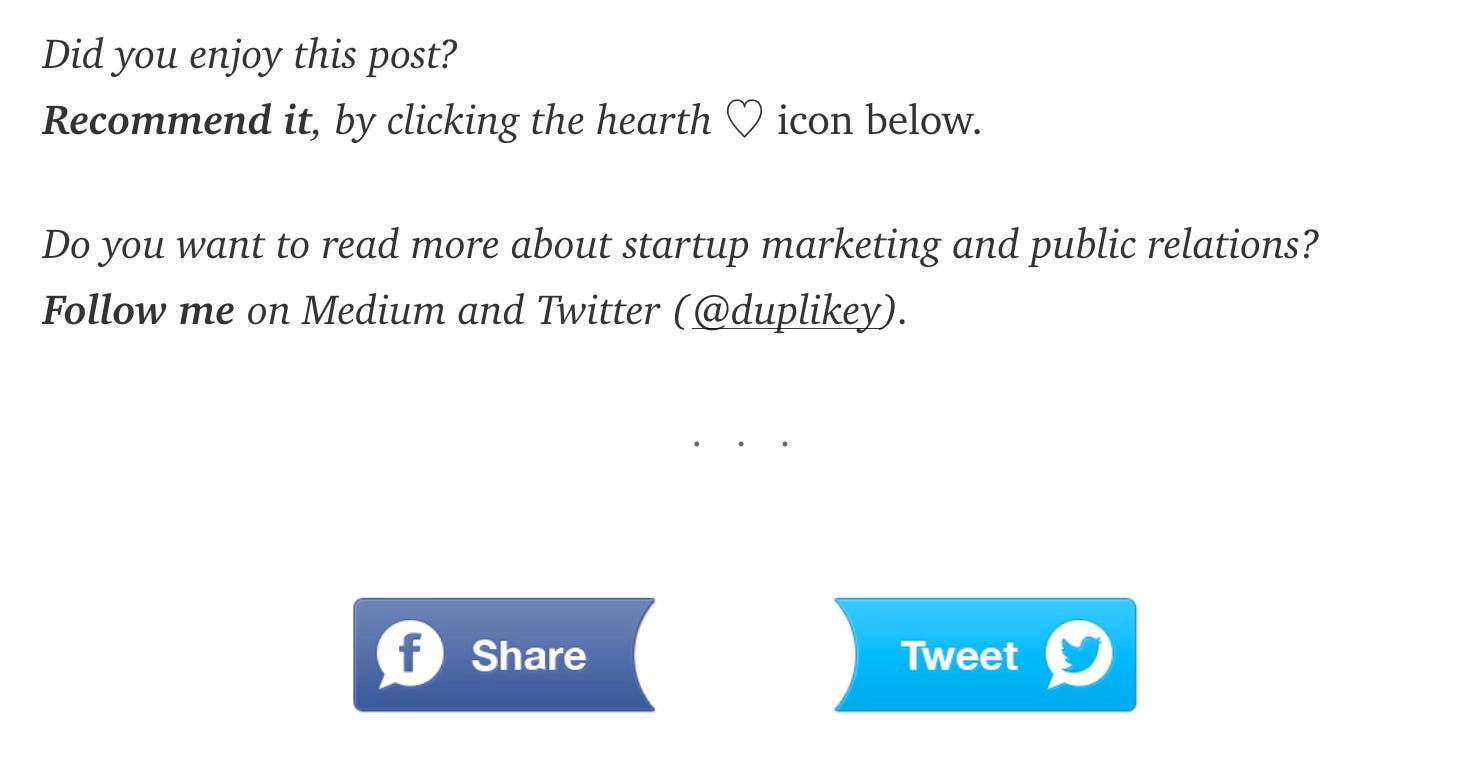1460x768 pixels.
Task: Open the @duplikey Twitter profile link
Action: coord(785,310)
